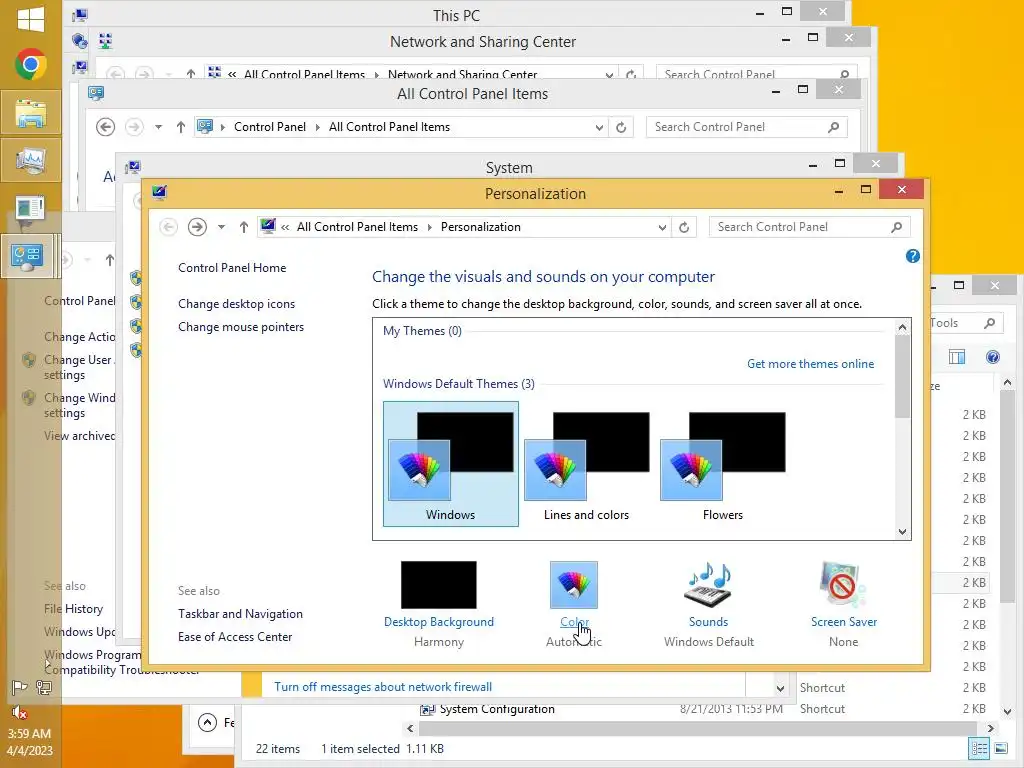Open File History link in Action Center

[x=74, y=609]
